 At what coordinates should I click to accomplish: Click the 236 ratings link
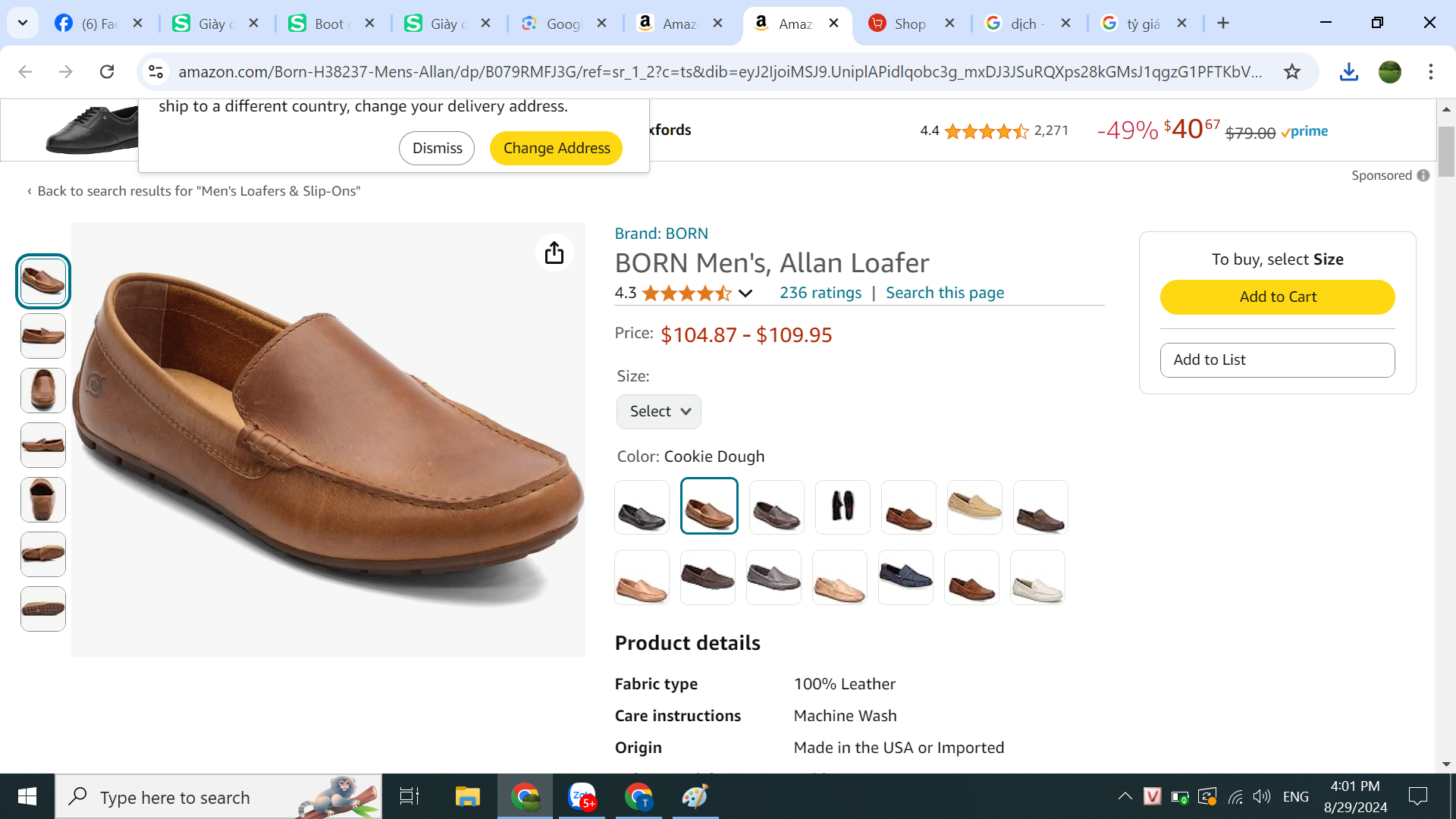pyautogui.click(x=821, y=293)
